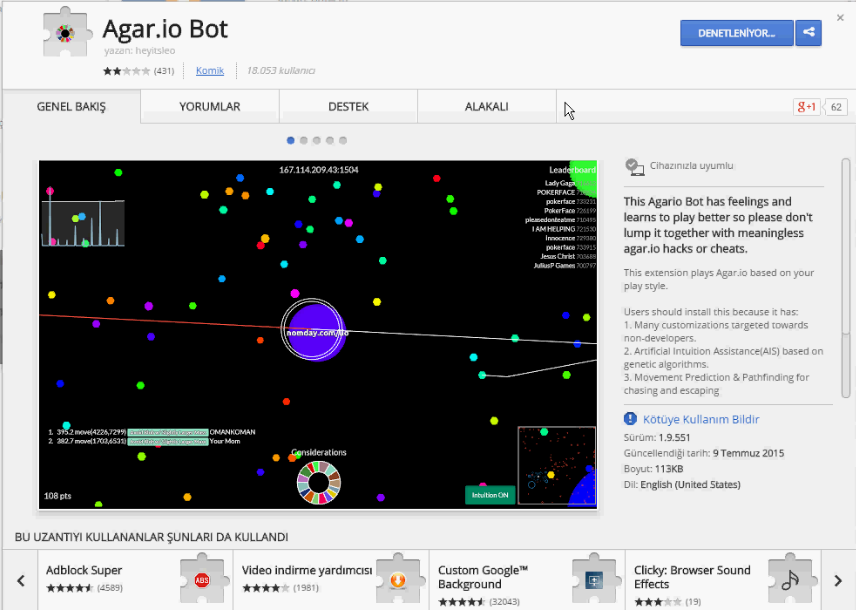
Task: Click the (431) review count
Action: pyautogui.click(x=164, y=70)
